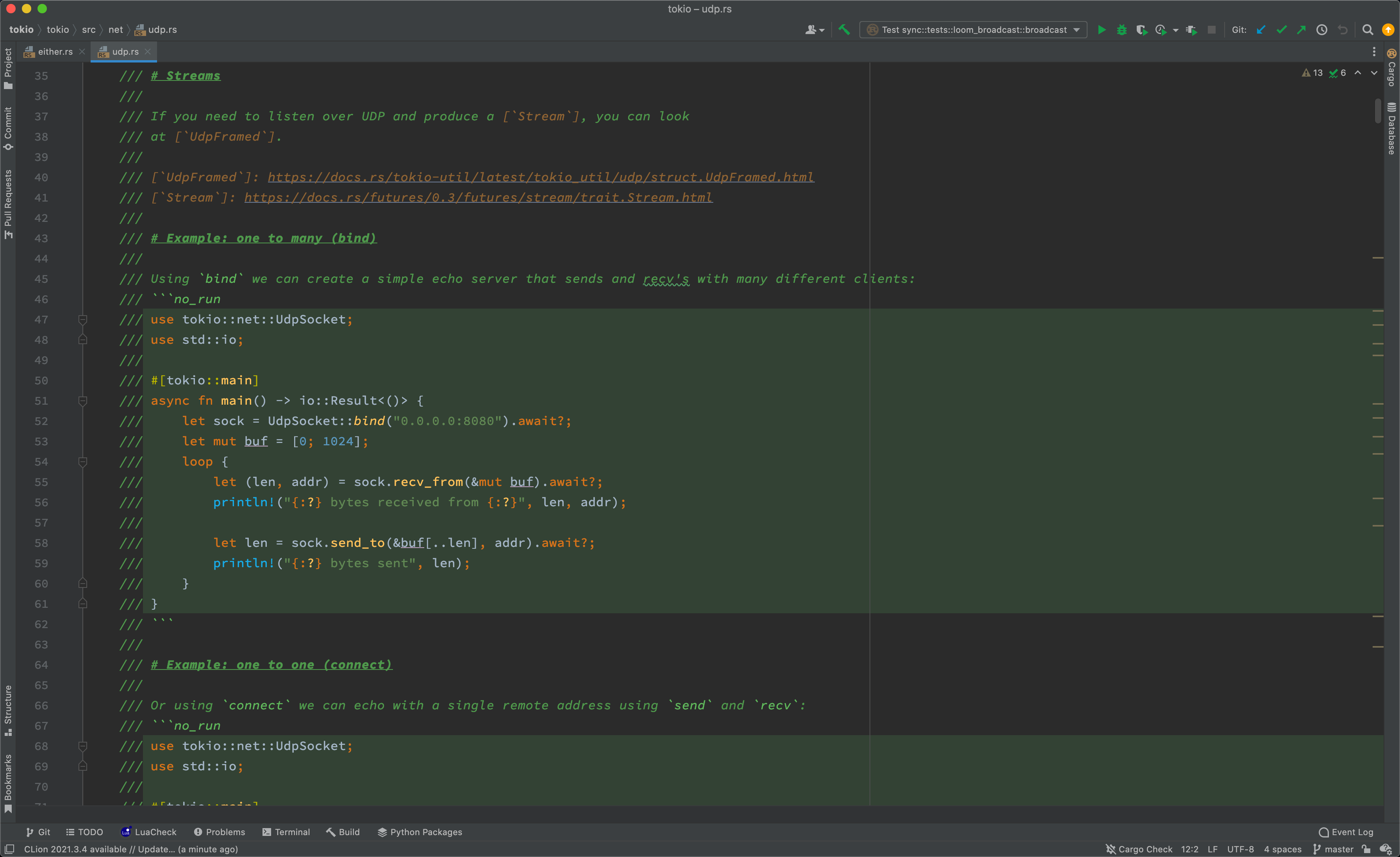Change 4 spaces indent setting
The width and height of the screenshot is (1400, 857).
coord(1282,848)
